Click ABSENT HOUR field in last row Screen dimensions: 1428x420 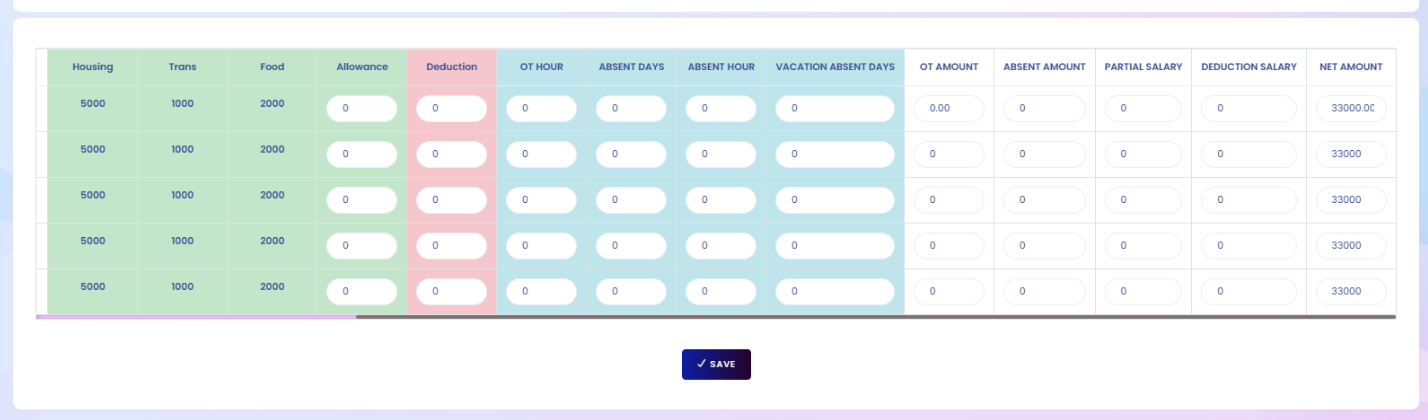coord(721,292)
